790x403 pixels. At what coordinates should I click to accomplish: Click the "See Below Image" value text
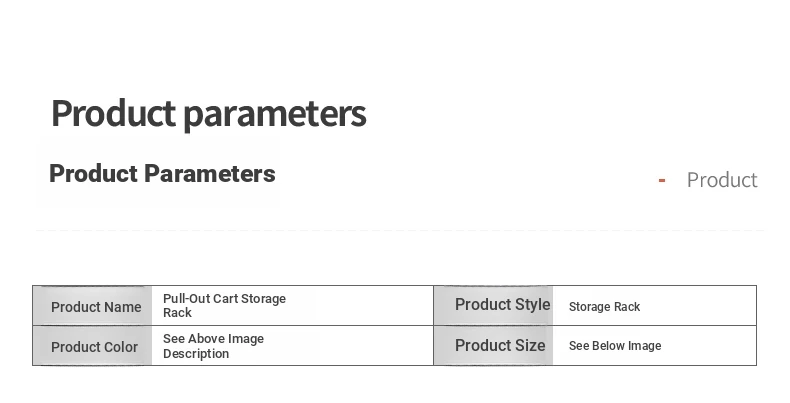[x=615, y=346]
